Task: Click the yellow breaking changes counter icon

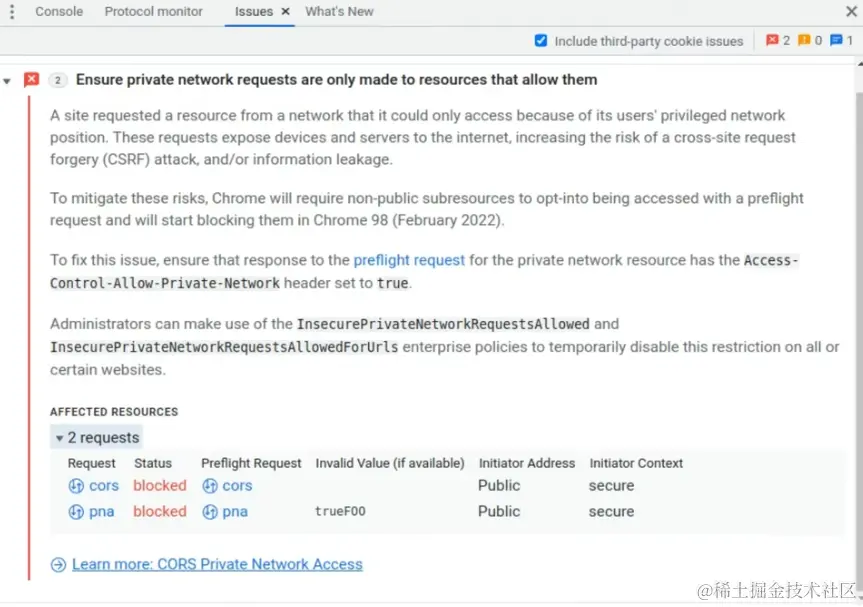Action: [804, 40]
